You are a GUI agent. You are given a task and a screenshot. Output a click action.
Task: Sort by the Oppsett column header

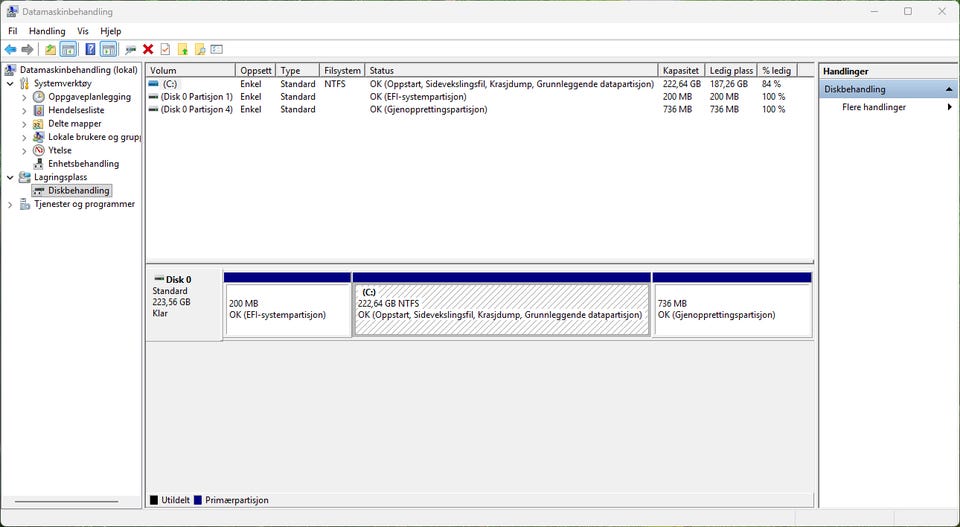coord(255,70)
